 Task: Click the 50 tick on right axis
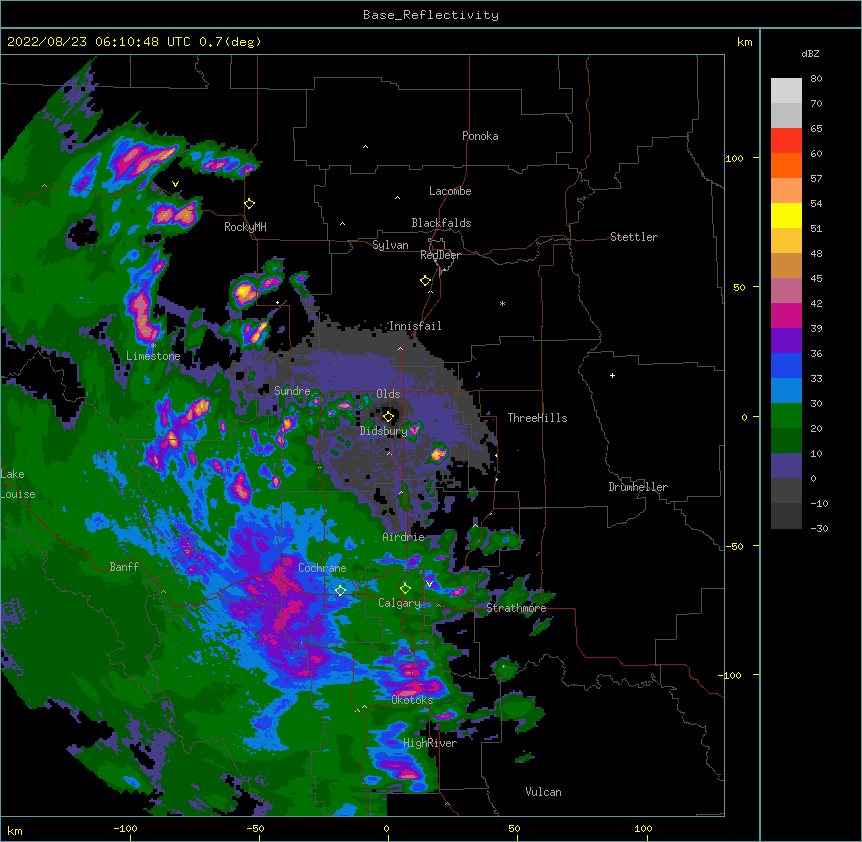[x=739, y=287]
